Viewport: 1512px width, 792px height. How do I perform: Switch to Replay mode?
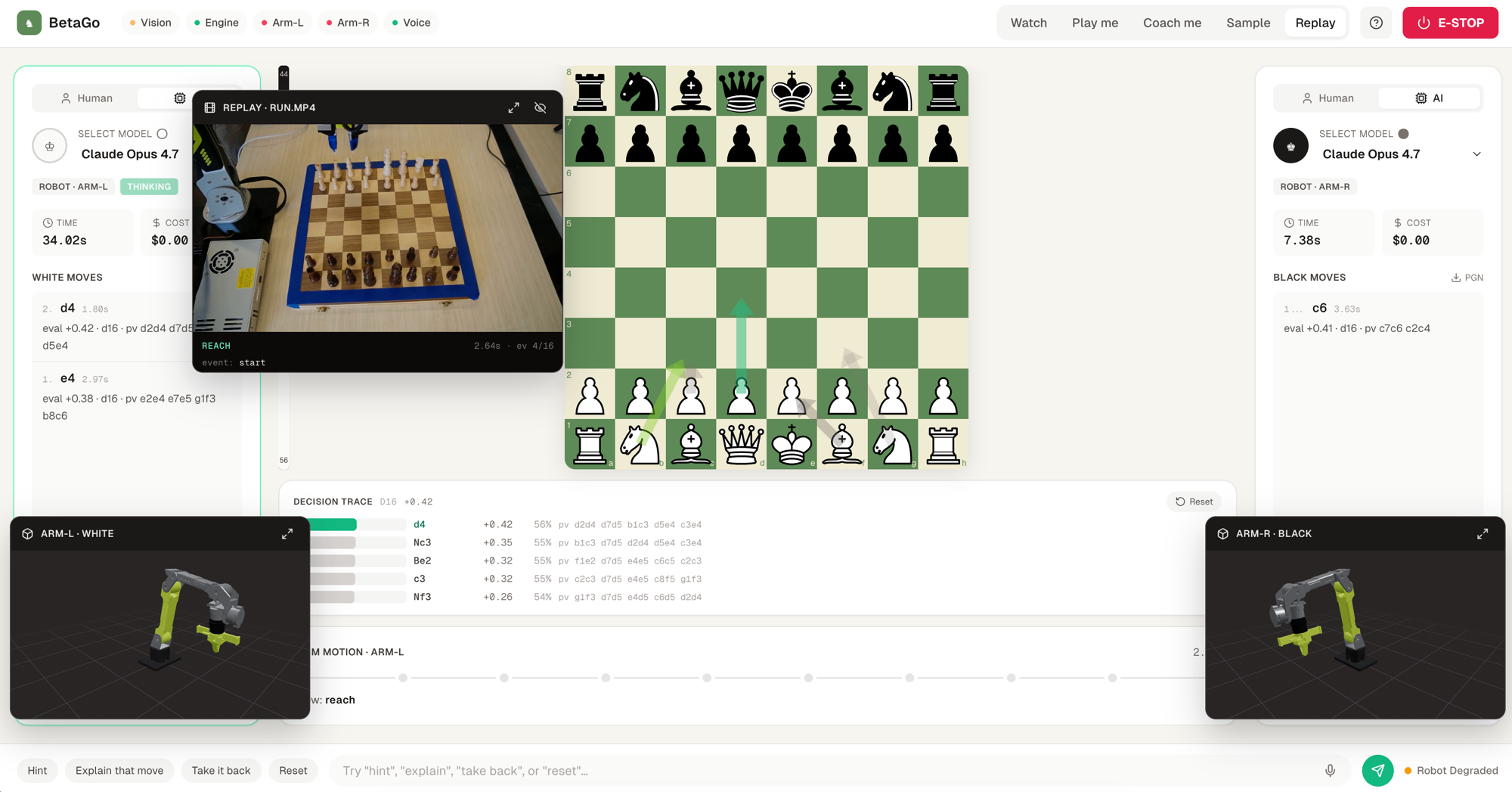pos(1315,23)
